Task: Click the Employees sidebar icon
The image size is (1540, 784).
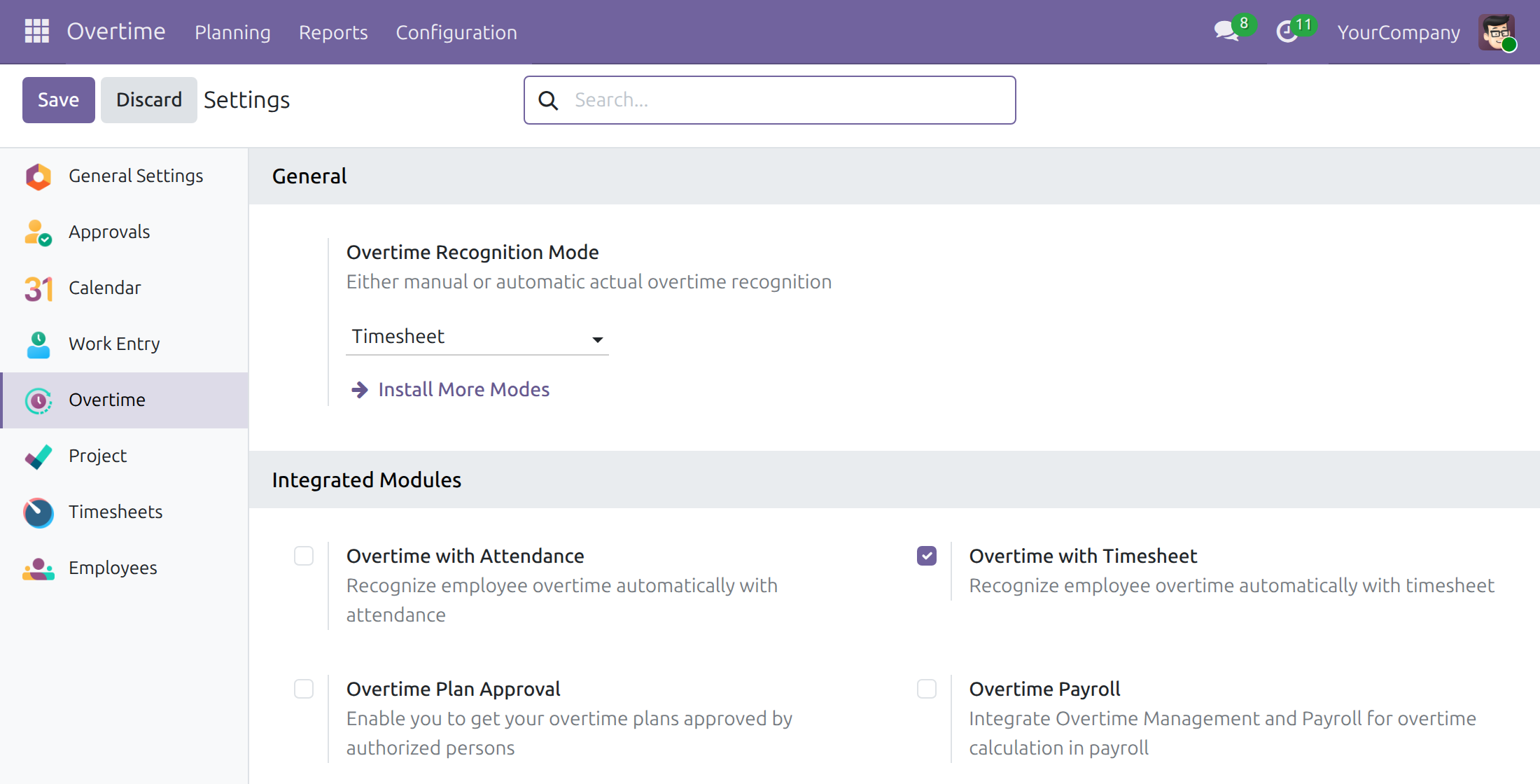Action: tap(38, 568)
